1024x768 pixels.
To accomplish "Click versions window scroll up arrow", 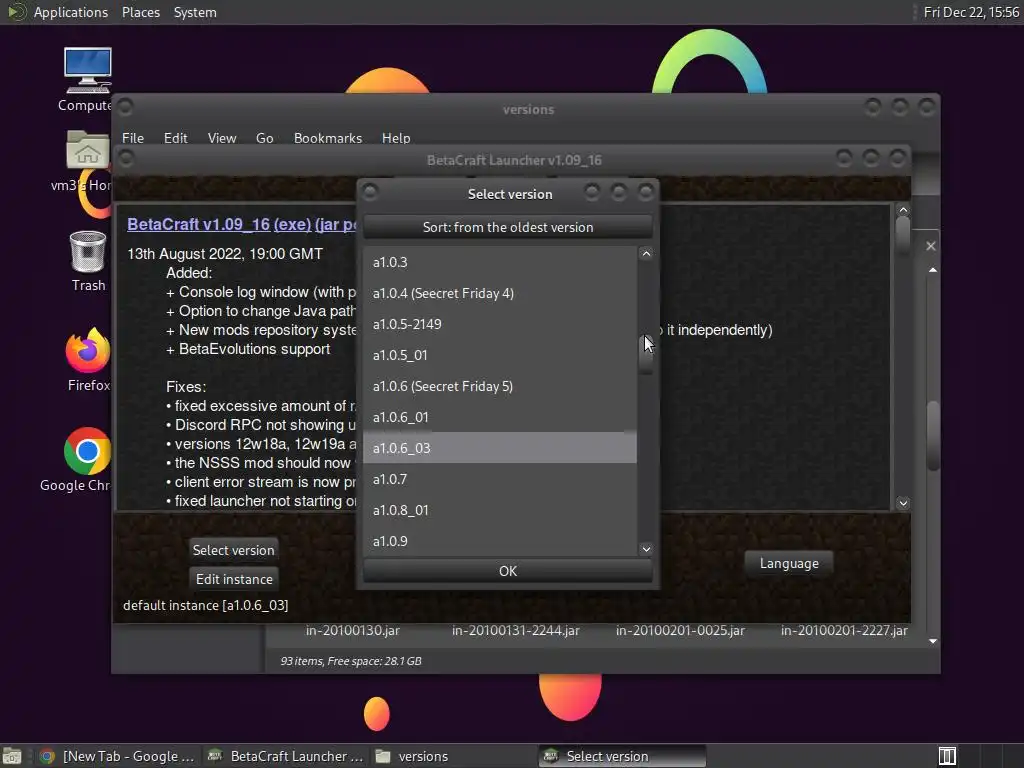I will pyautogui.click(x=933, y=270).
